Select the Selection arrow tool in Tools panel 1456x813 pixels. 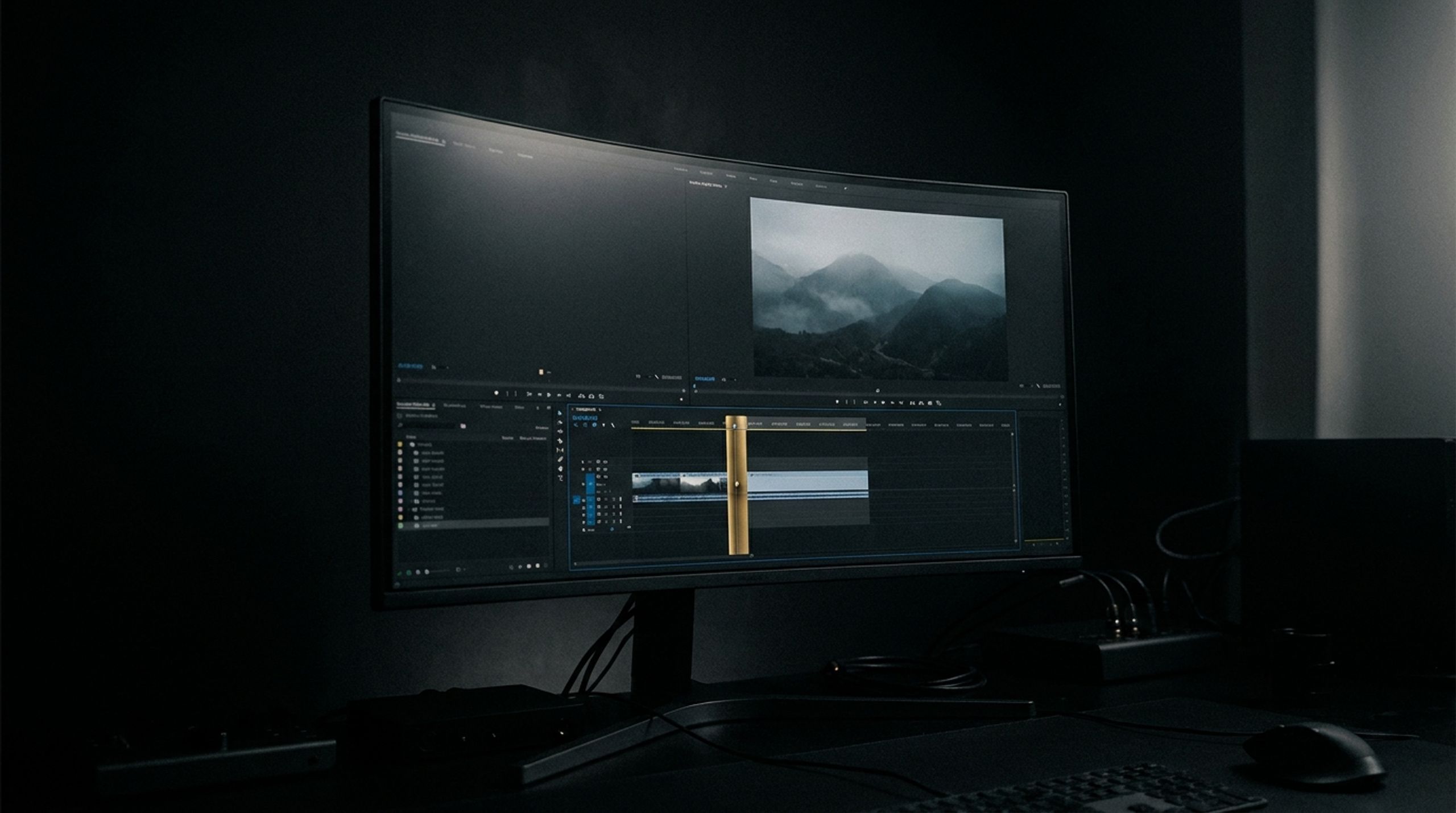(560, 412)
